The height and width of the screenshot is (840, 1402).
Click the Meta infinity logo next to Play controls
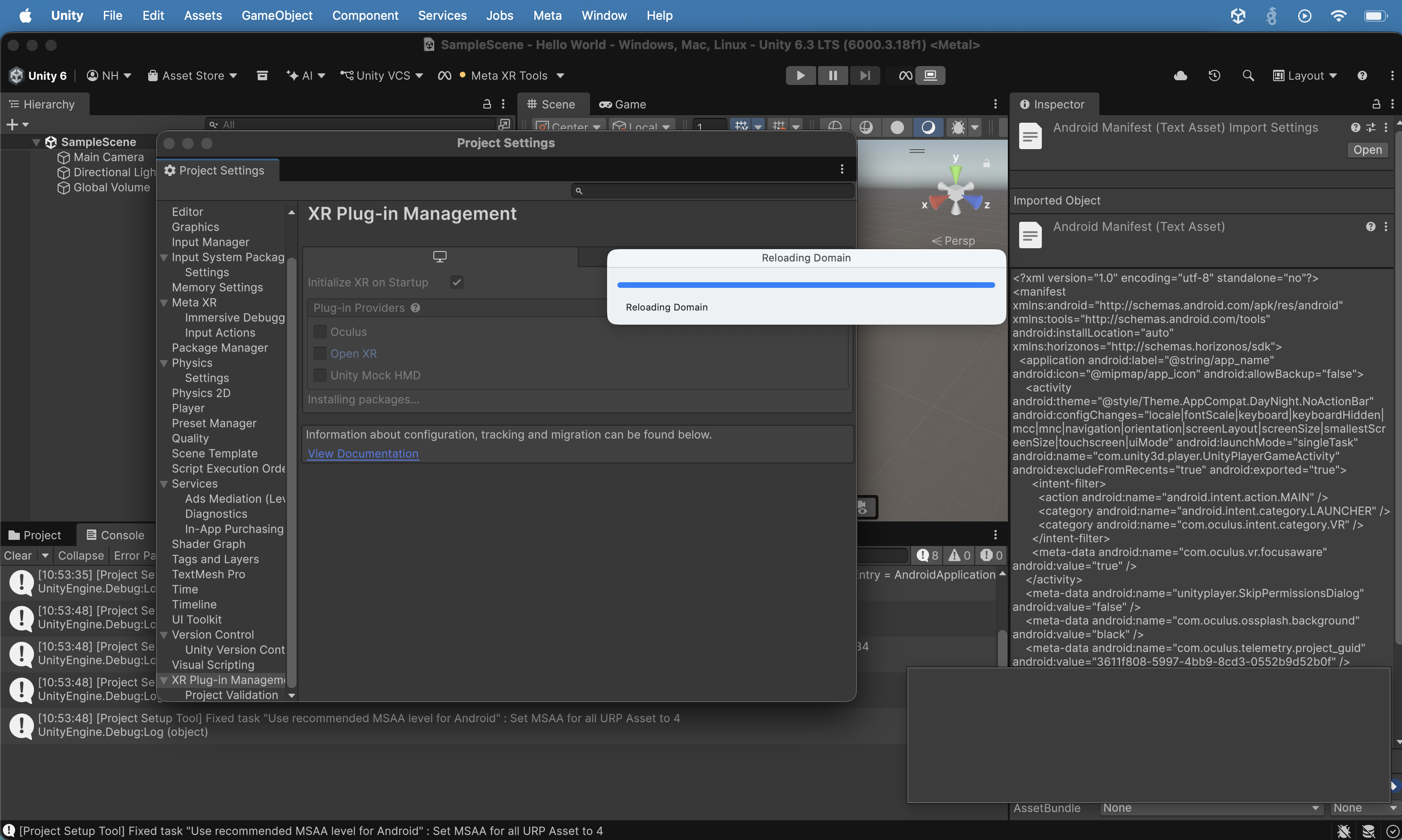coord(906,76)
